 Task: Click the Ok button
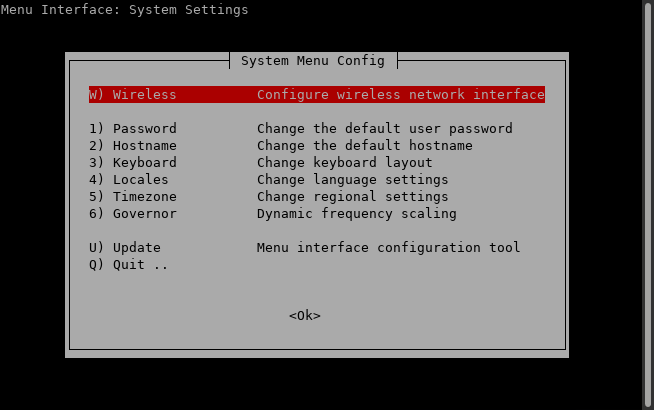click(x=305, y=316)
